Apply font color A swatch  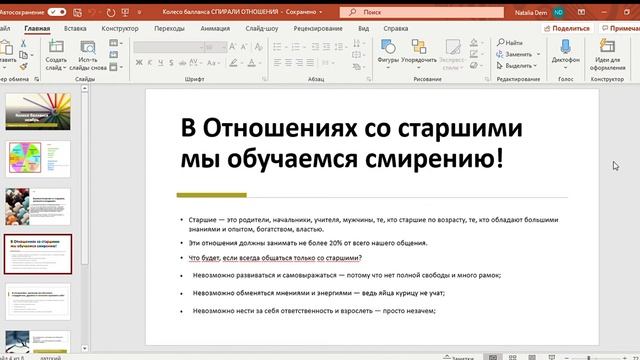pos(251,63)
